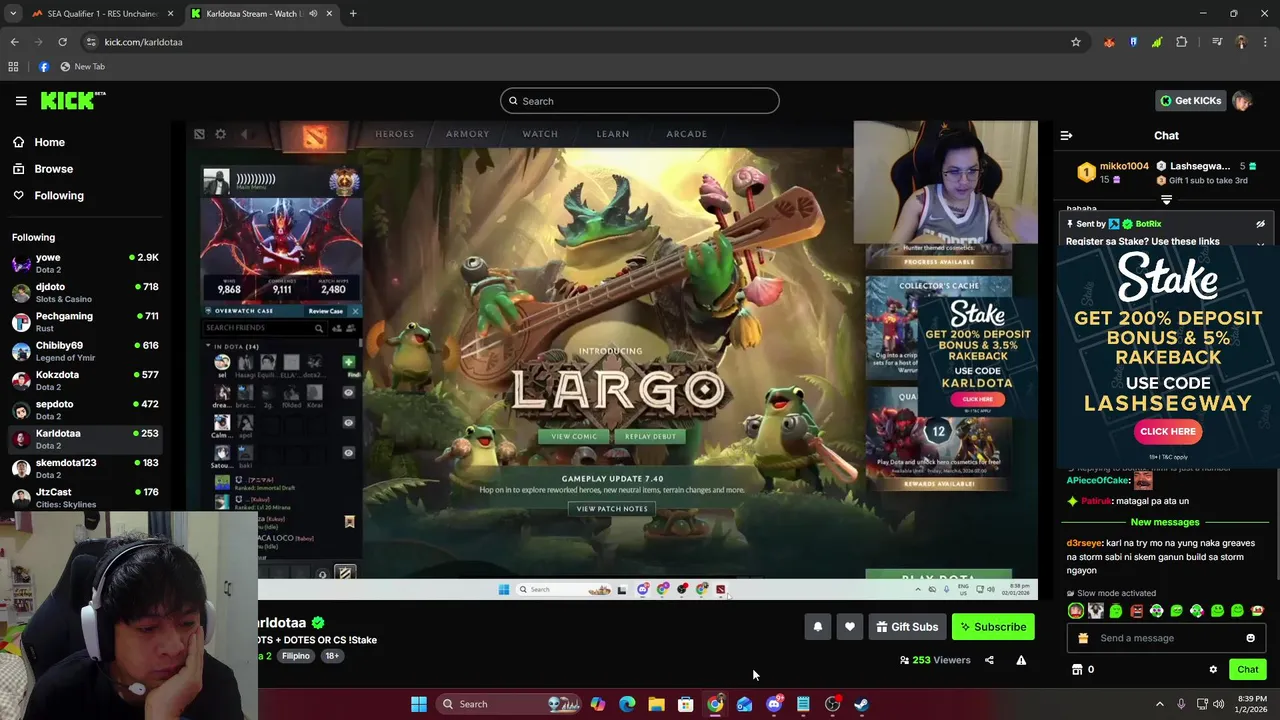This screenshot has height=720, width=1280.
Task: Open Chrome apps grid icon
Action: (x=13, y=67)
